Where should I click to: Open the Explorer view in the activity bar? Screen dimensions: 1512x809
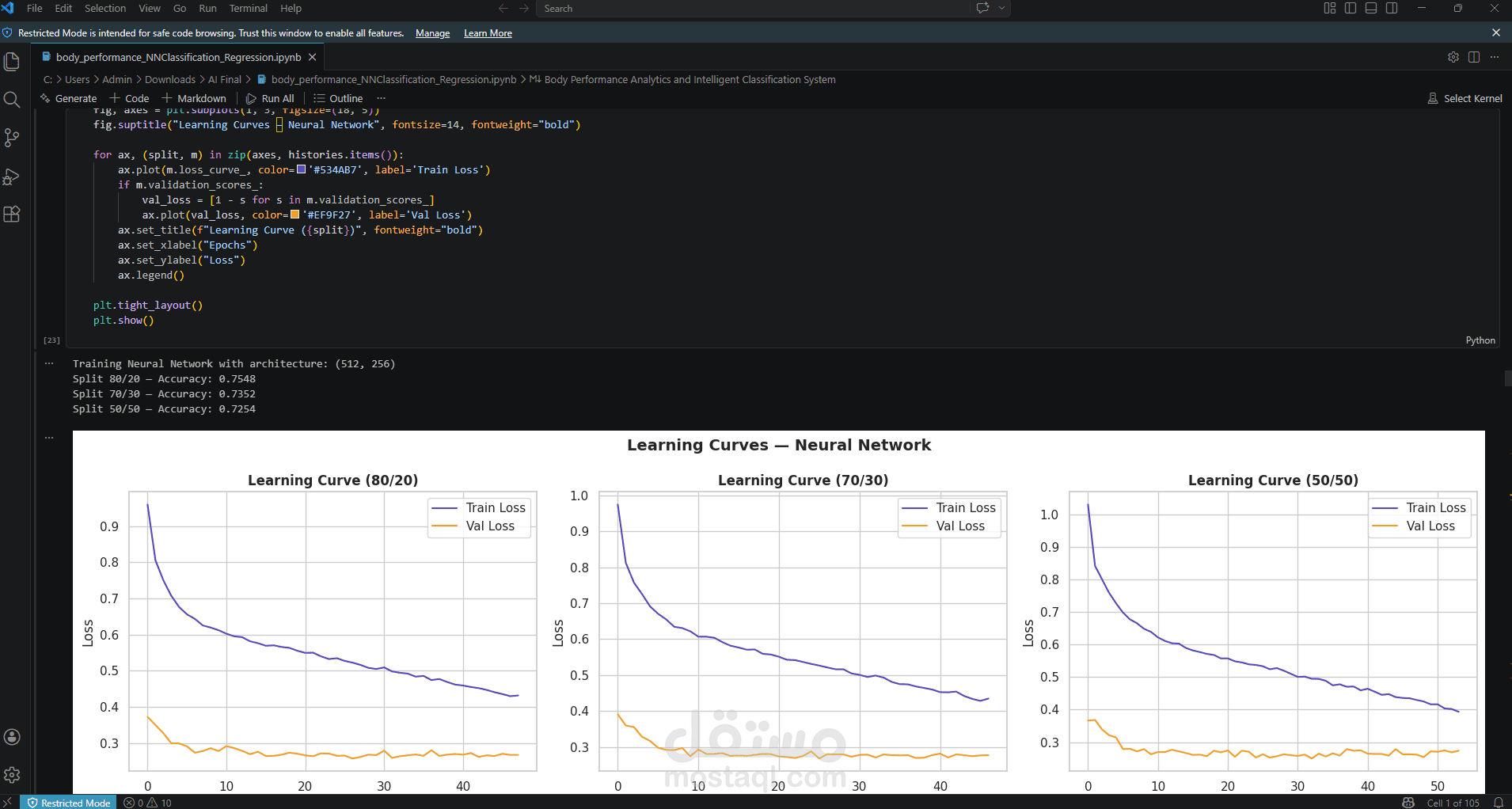point(12,62)
